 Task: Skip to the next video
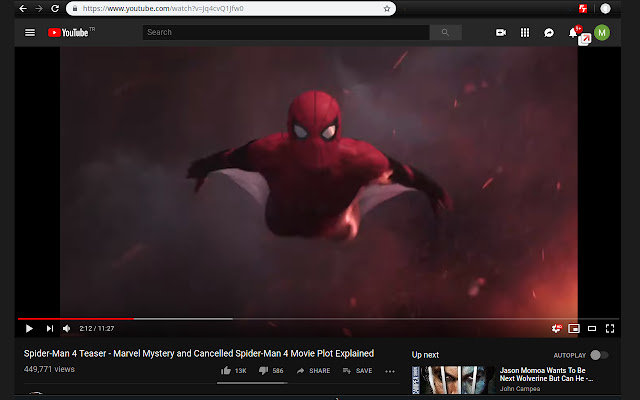pos(49,328)
